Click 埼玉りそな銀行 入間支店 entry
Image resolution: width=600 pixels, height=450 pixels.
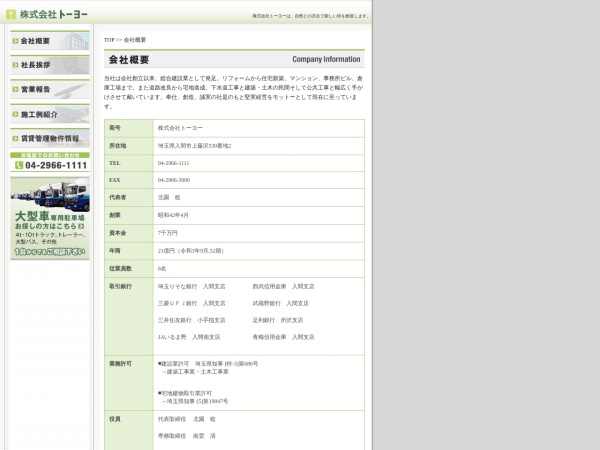click(191, 286)
